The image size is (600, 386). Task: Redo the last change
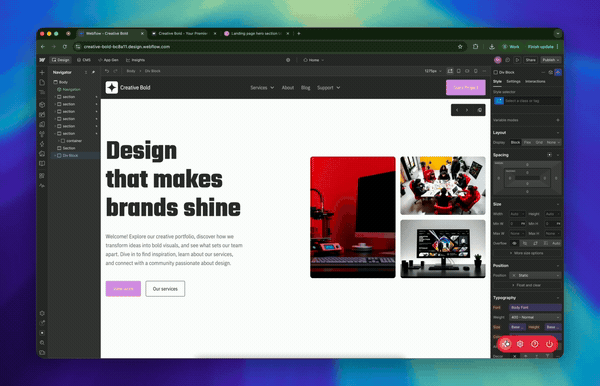pyautogui.click(x=115, y=71)
